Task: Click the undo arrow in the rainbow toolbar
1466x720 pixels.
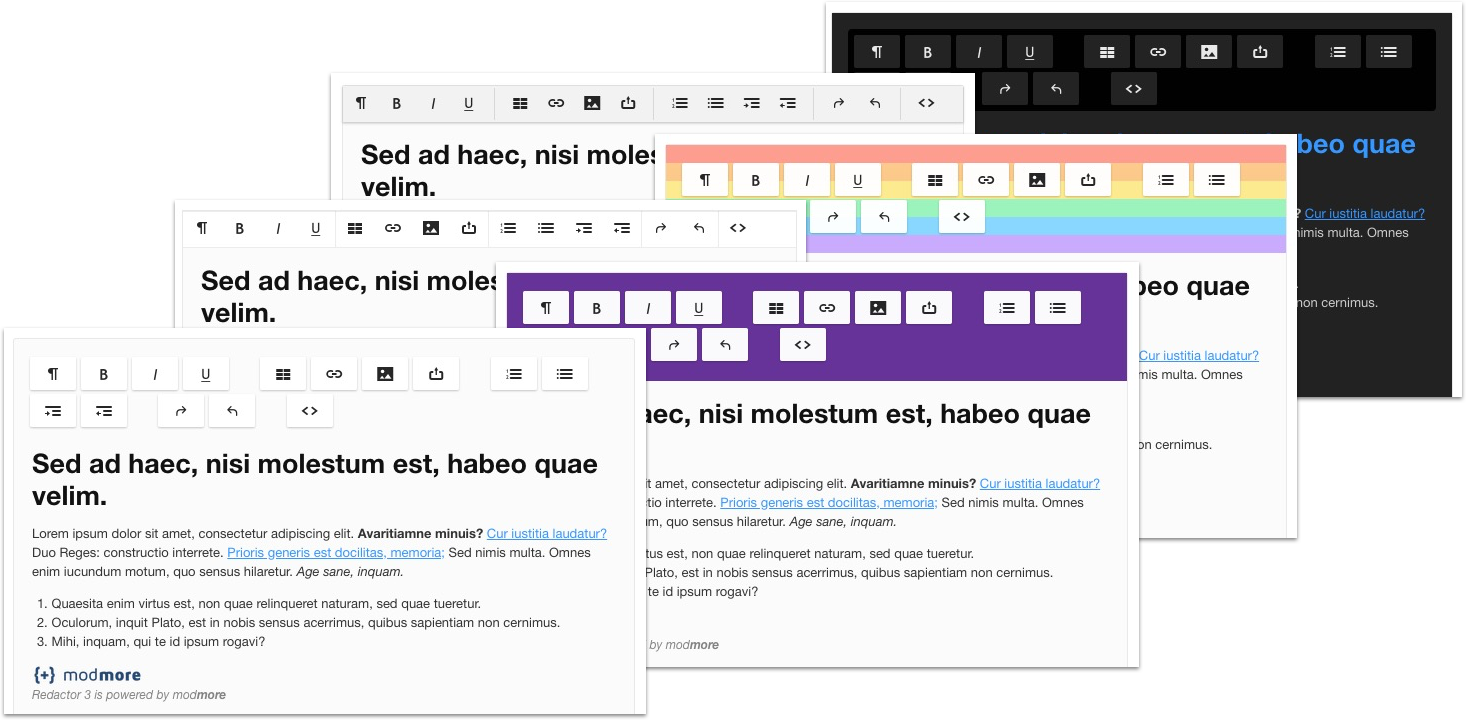Action: click(x=884, y=217)
